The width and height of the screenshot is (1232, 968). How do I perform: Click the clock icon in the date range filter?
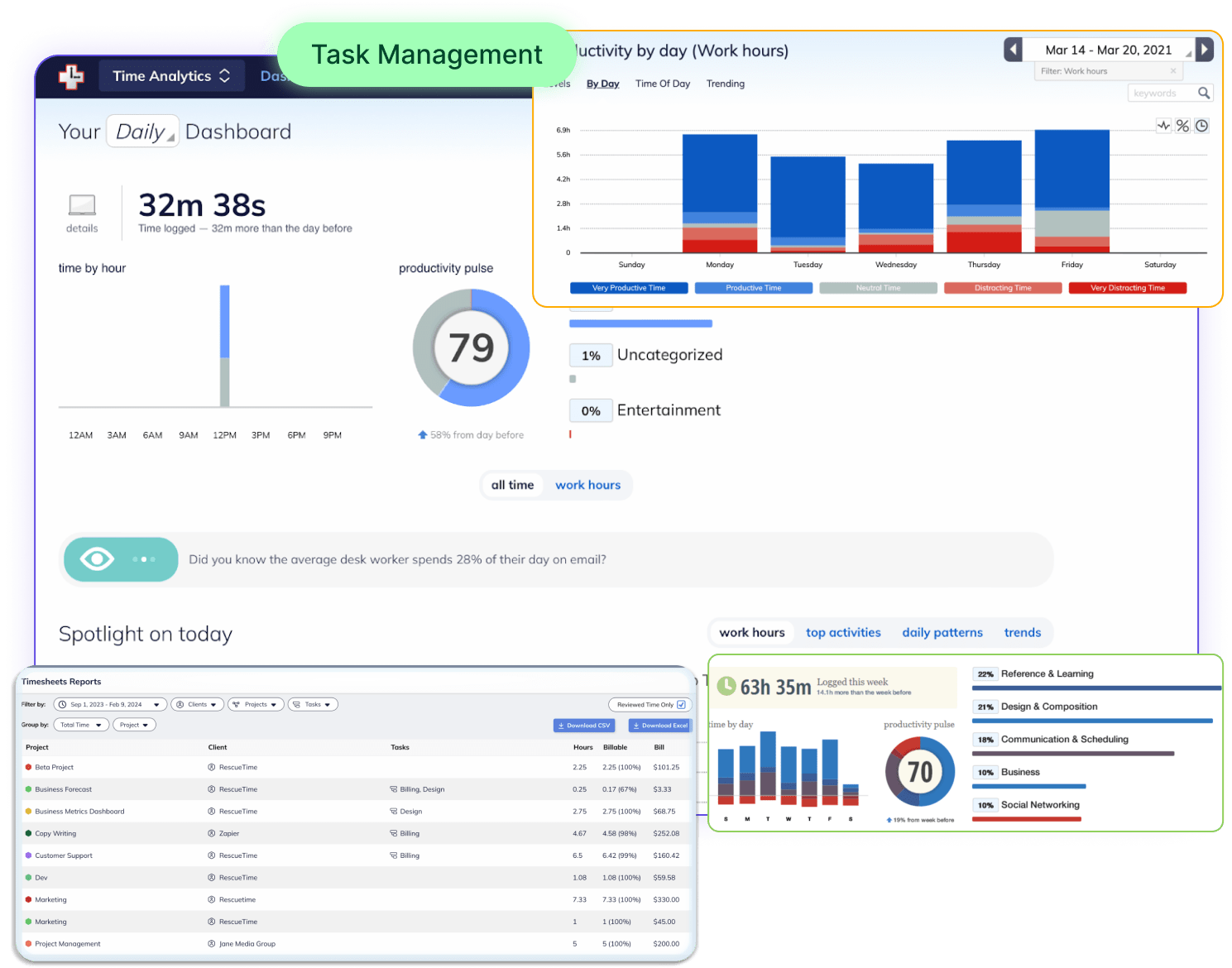click(62, 704)
